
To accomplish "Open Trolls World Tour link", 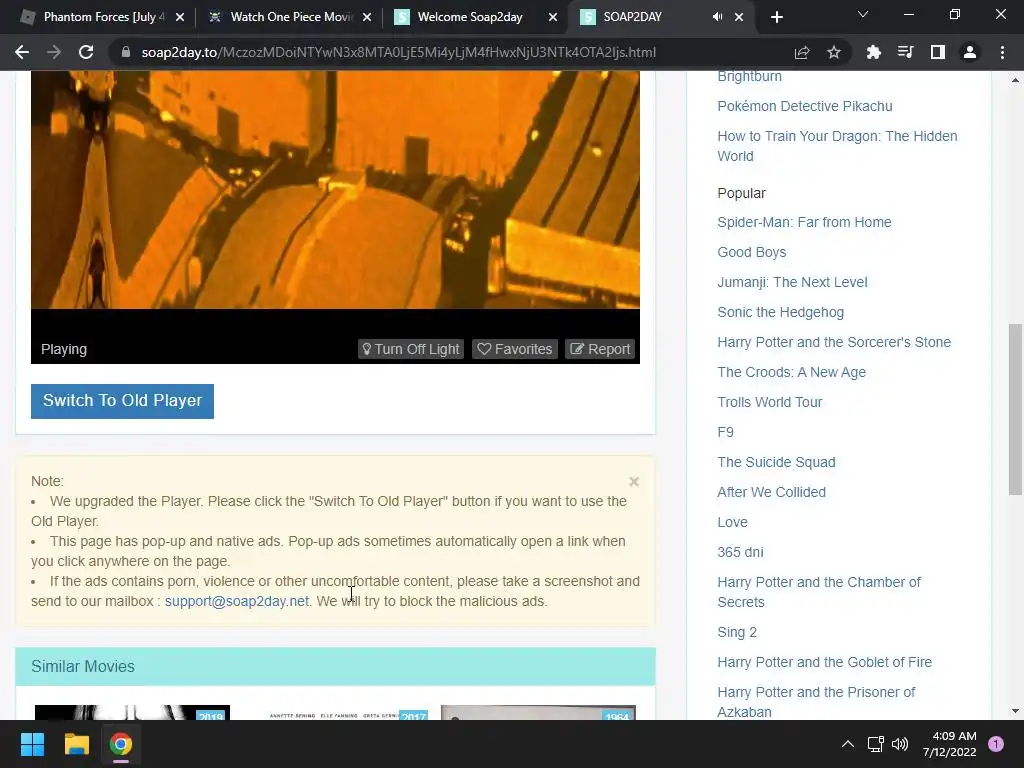I will pos(769,403).
